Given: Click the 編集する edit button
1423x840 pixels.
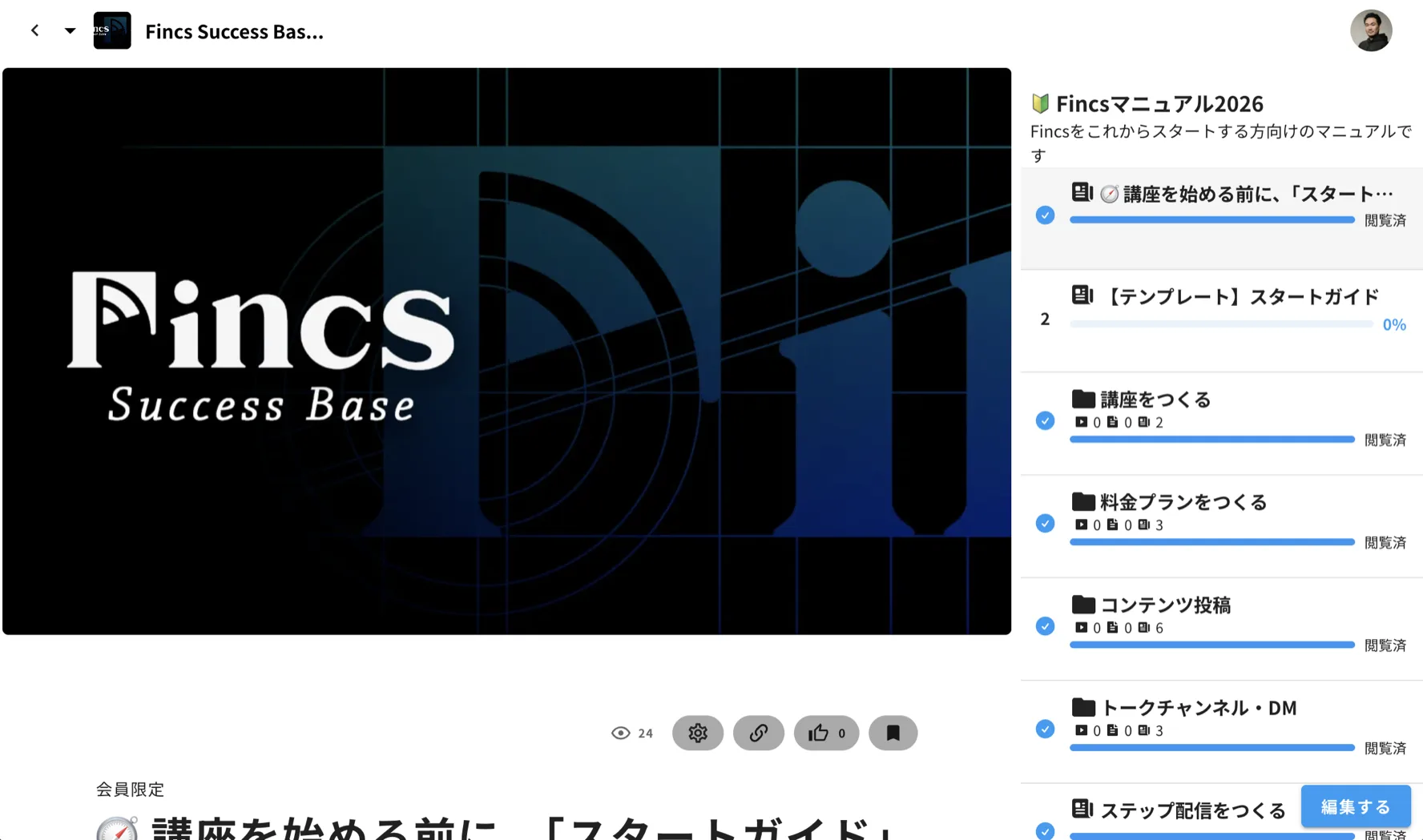Looking at the screenshot, I should tap(1356, 806).
